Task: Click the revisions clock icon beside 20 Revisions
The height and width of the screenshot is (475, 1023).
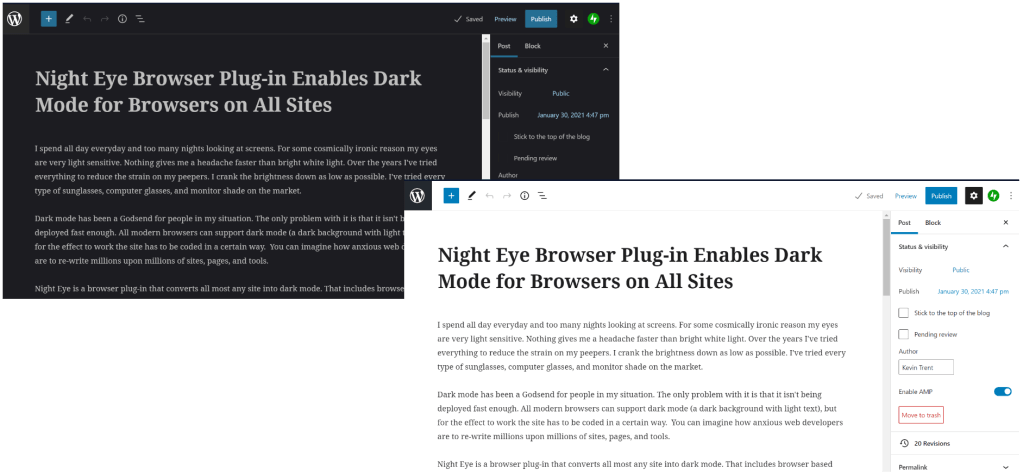Action: pyautogui.click(x=904, y=442)
